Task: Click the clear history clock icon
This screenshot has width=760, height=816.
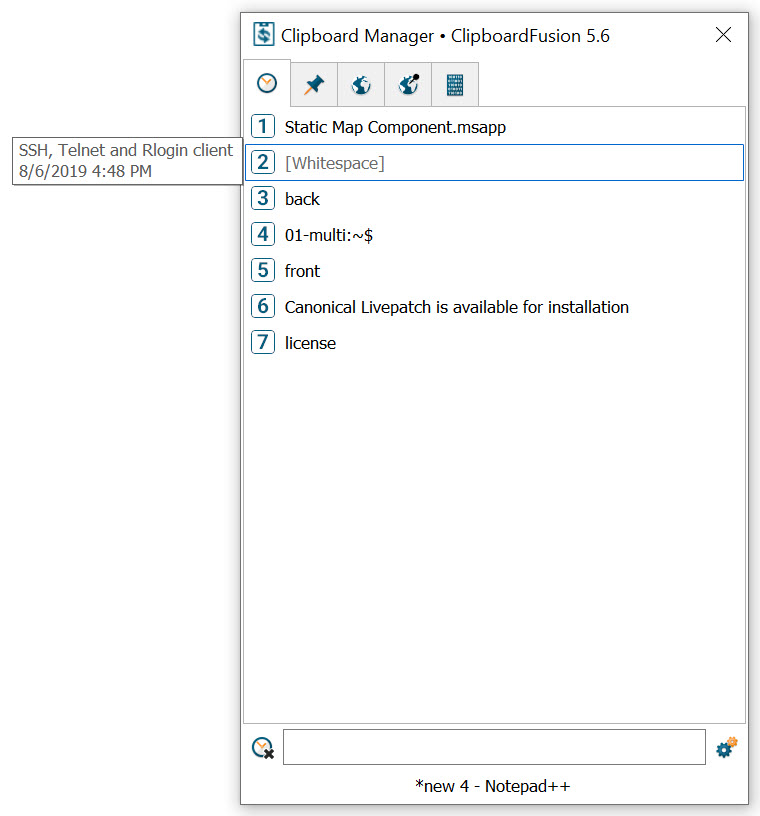Action: [263, 748]
